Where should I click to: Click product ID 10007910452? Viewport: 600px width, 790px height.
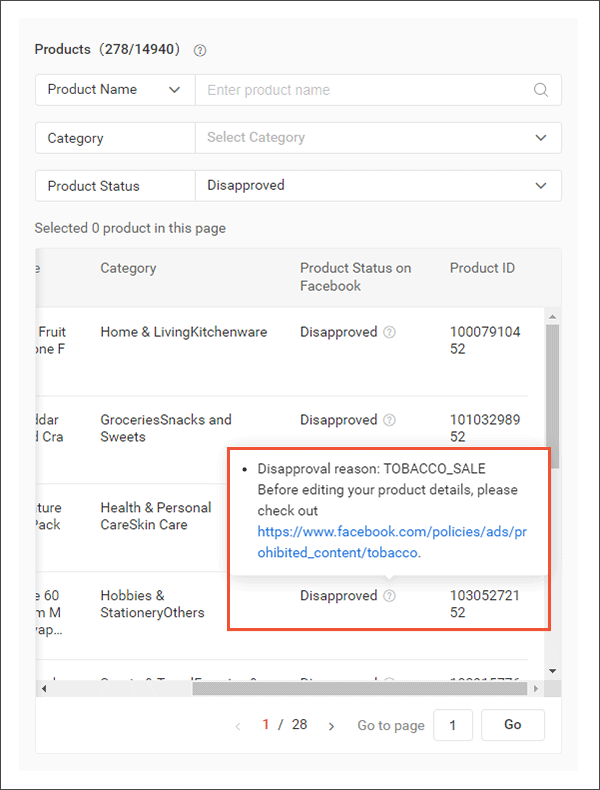(485, 341)
